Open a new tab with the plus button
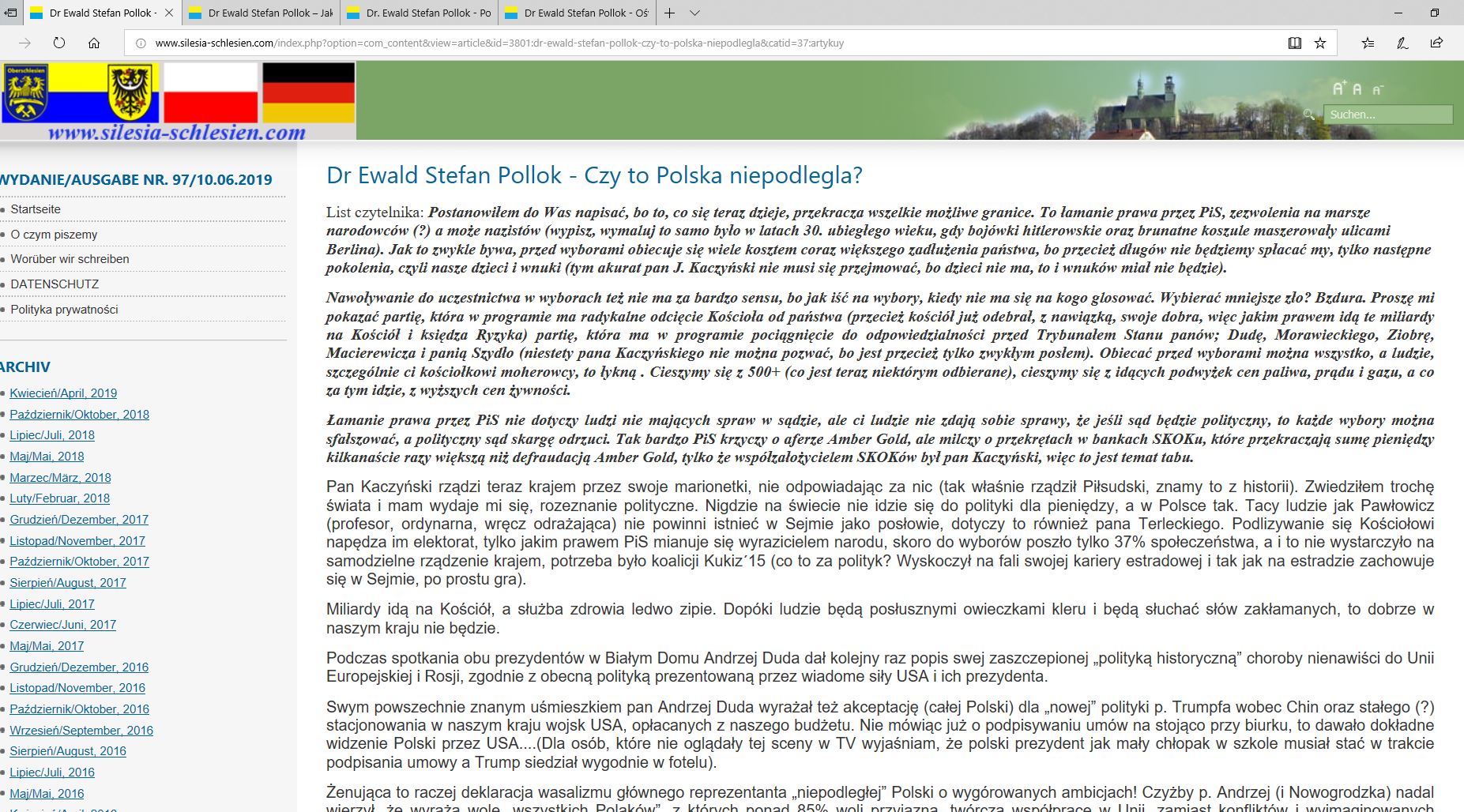 [669, 13]
